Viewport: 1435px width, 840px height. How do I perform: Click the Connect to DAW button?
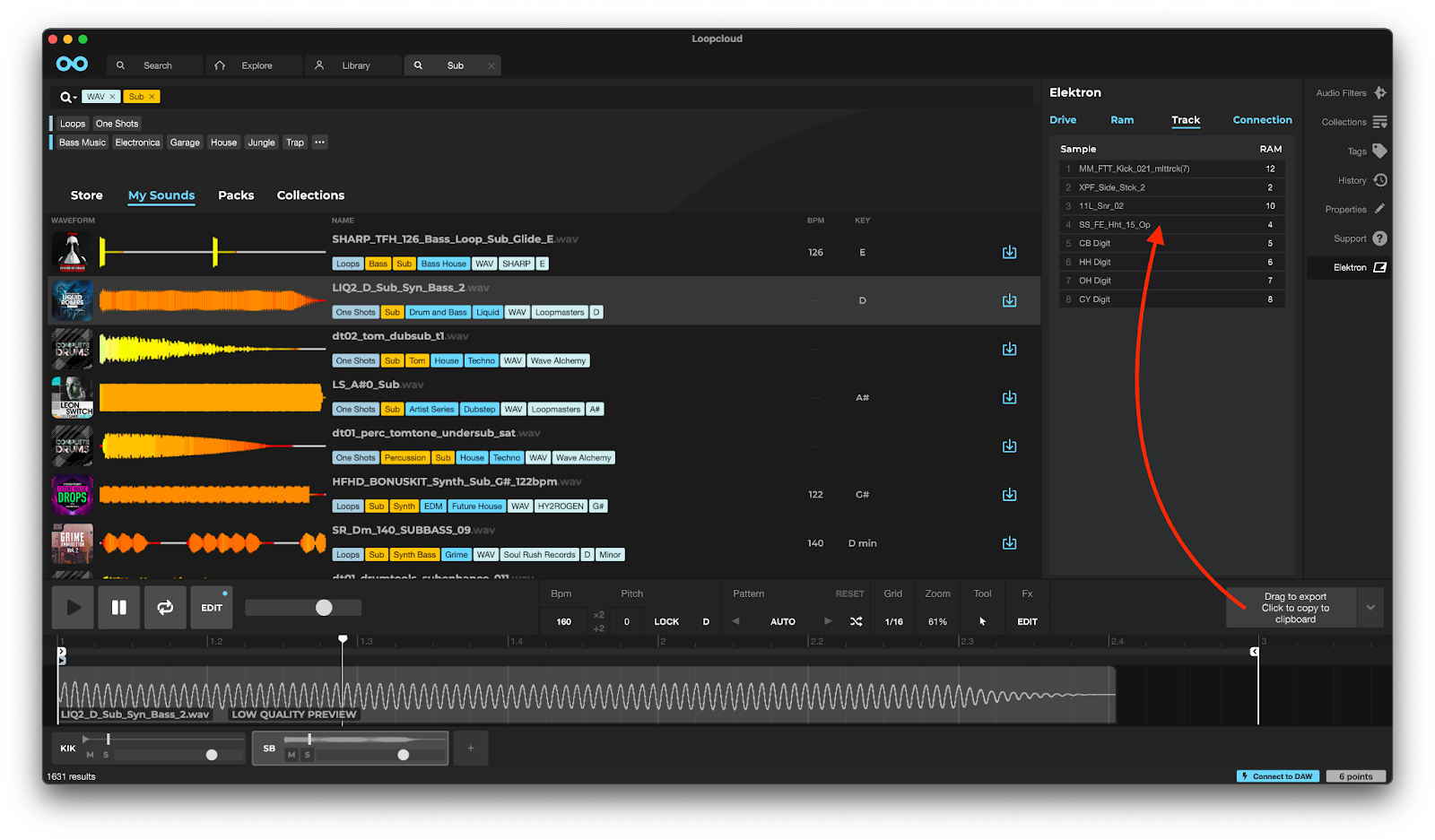coord(1278,776)
